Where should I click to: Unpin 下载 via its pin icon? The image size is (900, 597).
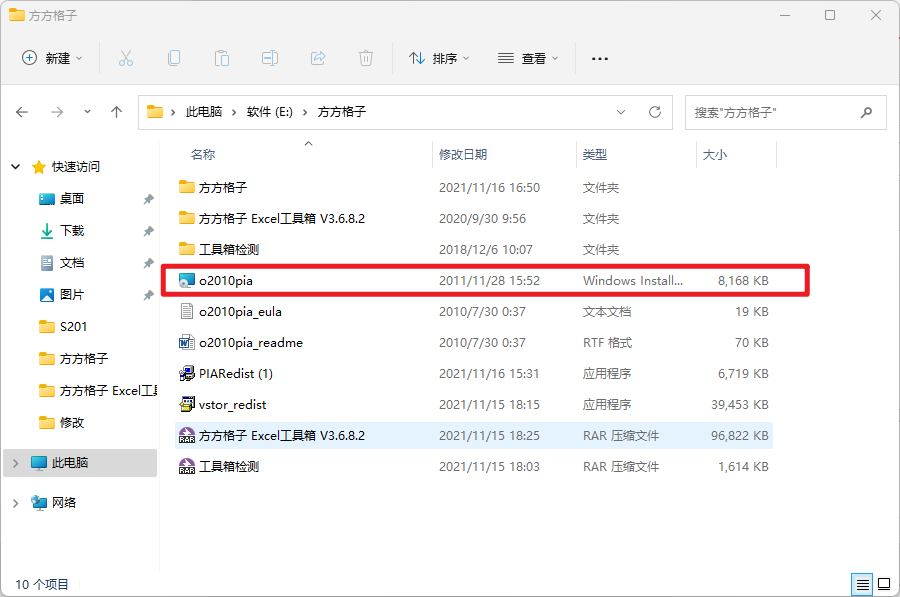coord(148,231)
